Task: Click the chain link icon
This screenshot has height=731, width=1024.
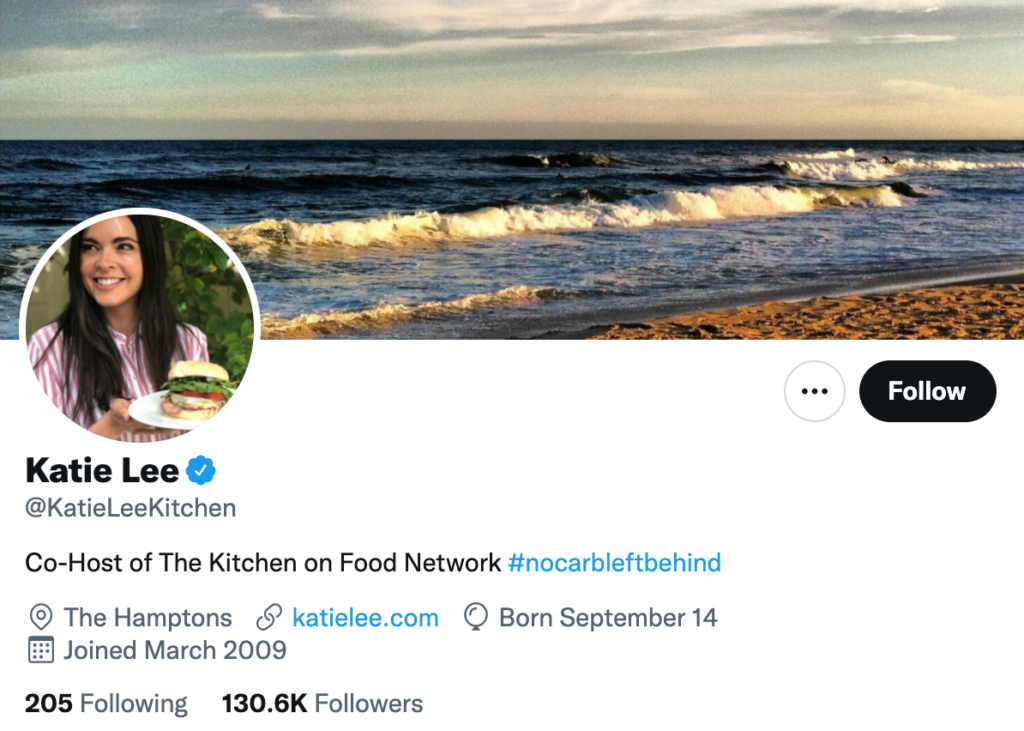Action: pyautogui.click(x=269, y=618)
